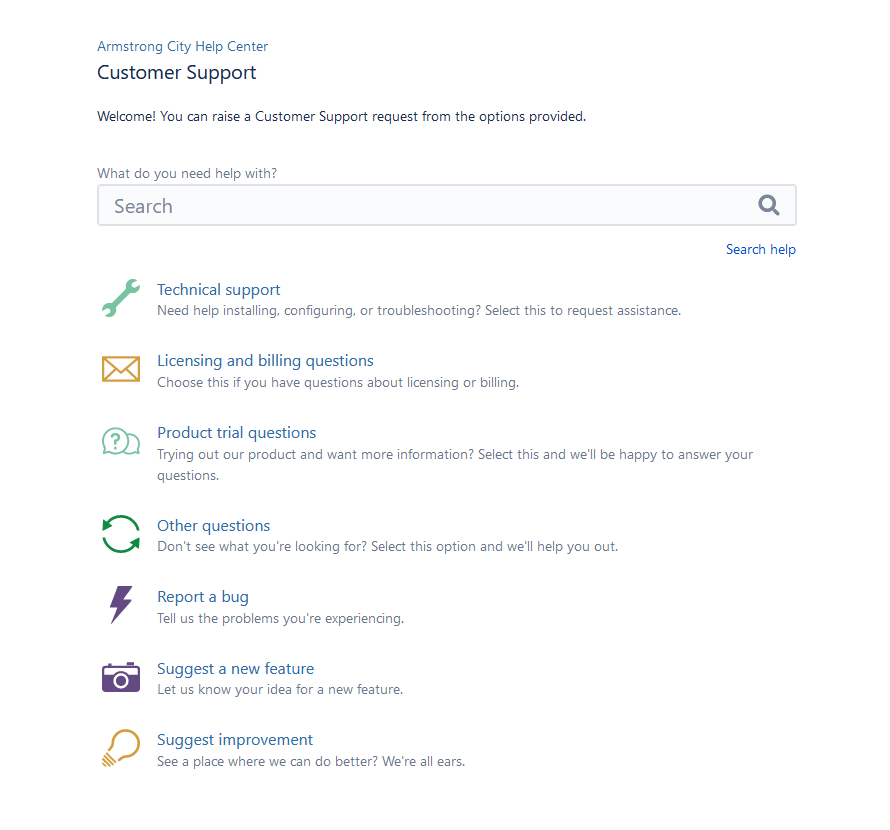The height and width of the screenshot is (830, 890).
Task: Open the Technical support request form
Action: click(219, 289)
